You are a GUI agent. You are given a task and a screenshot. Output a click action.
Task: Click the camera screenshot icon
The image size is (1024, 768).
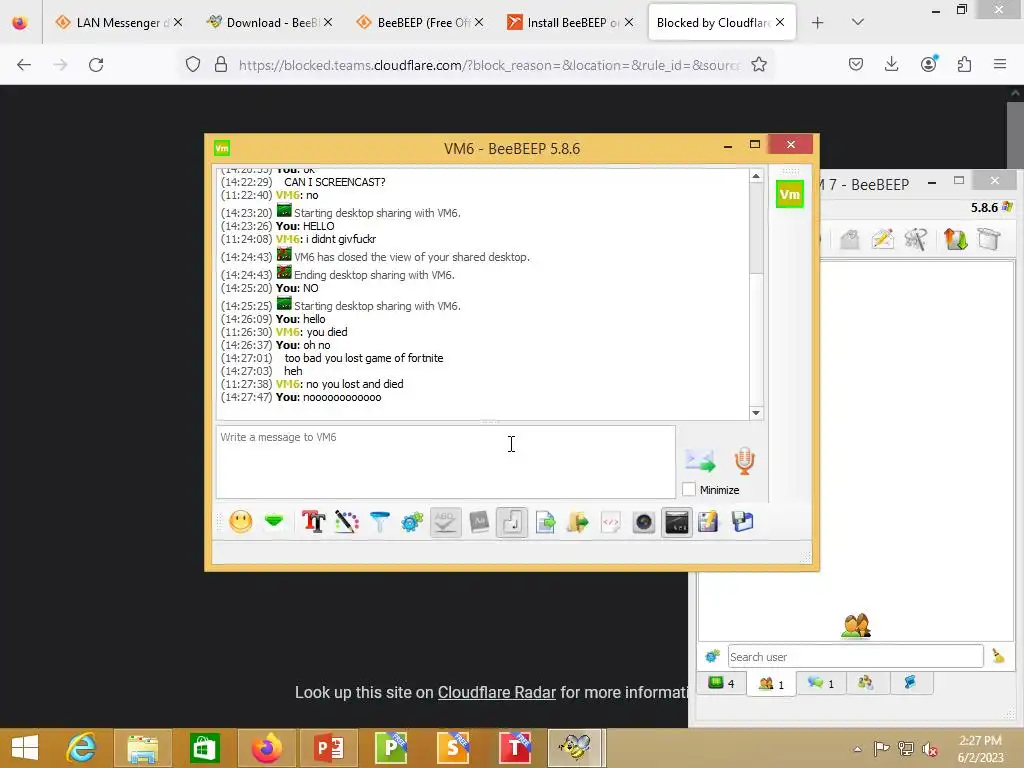click(643, 522)
